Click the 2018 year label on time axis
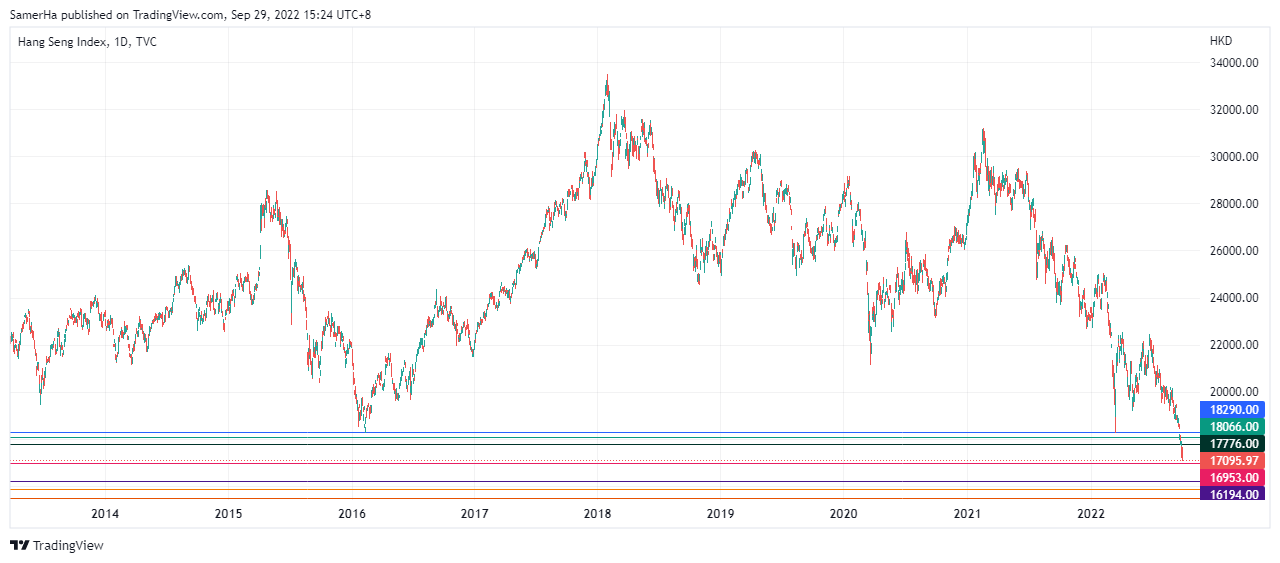 pyautogui.click(x=598, y=515)
